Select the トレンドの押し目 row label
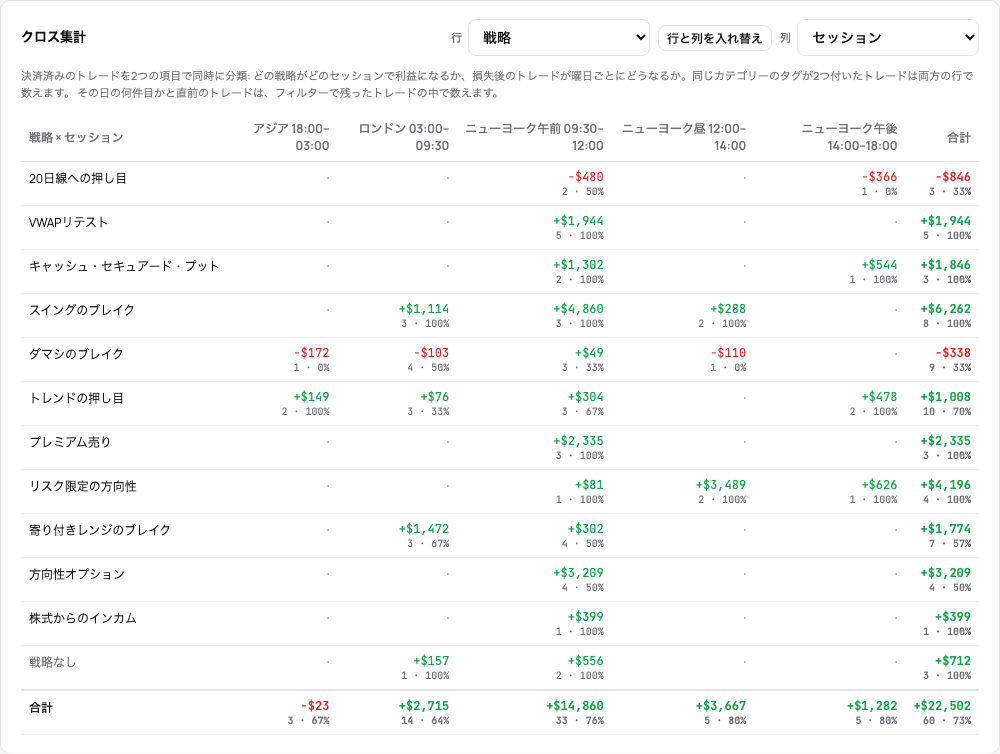Viewport: 1000px width, 754px height. (76, 398)
